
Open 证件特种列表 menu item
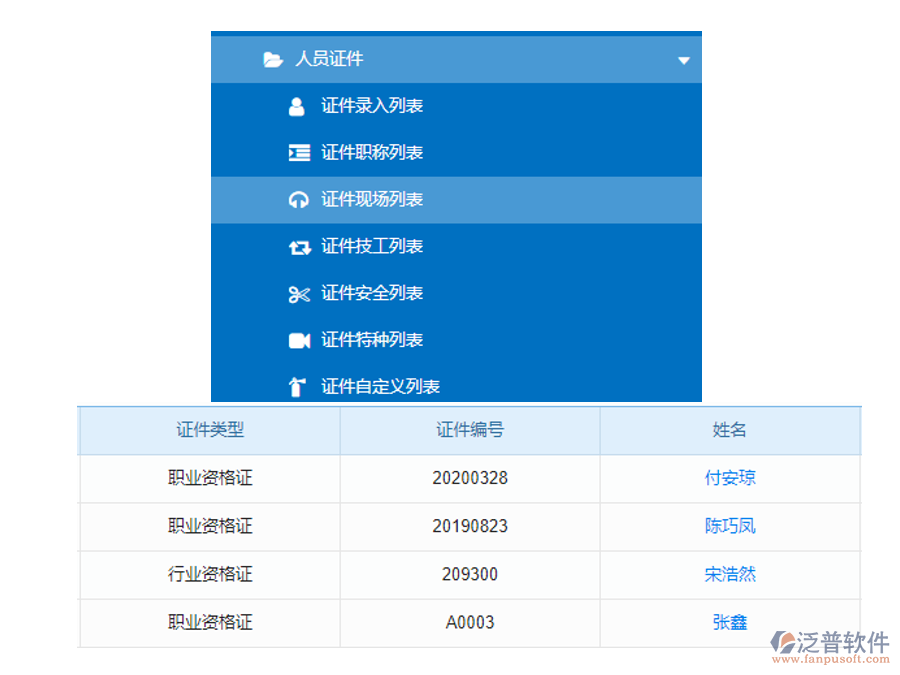[x=456, y=340]
